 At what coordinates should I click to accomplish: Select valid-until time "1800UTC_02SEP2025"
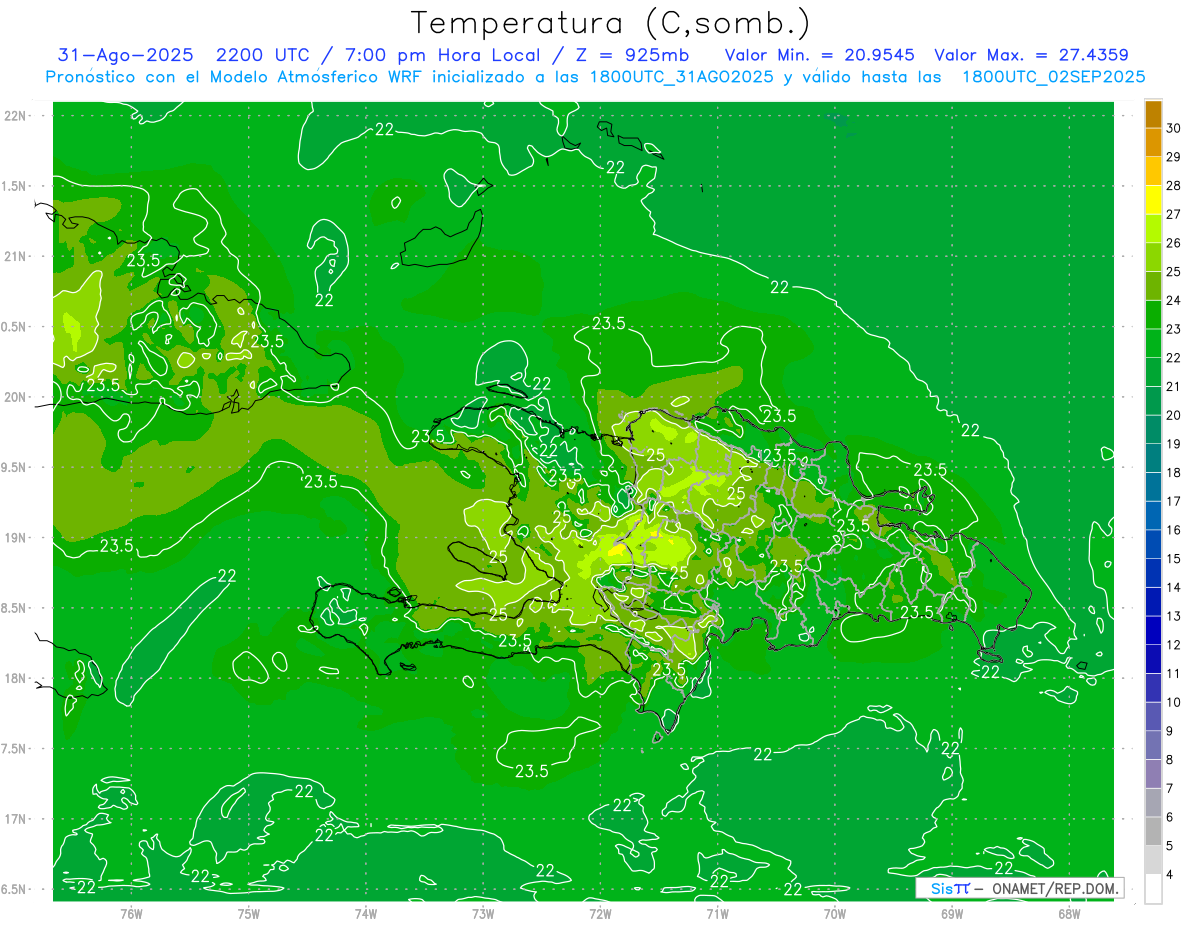click(1053, 78)
